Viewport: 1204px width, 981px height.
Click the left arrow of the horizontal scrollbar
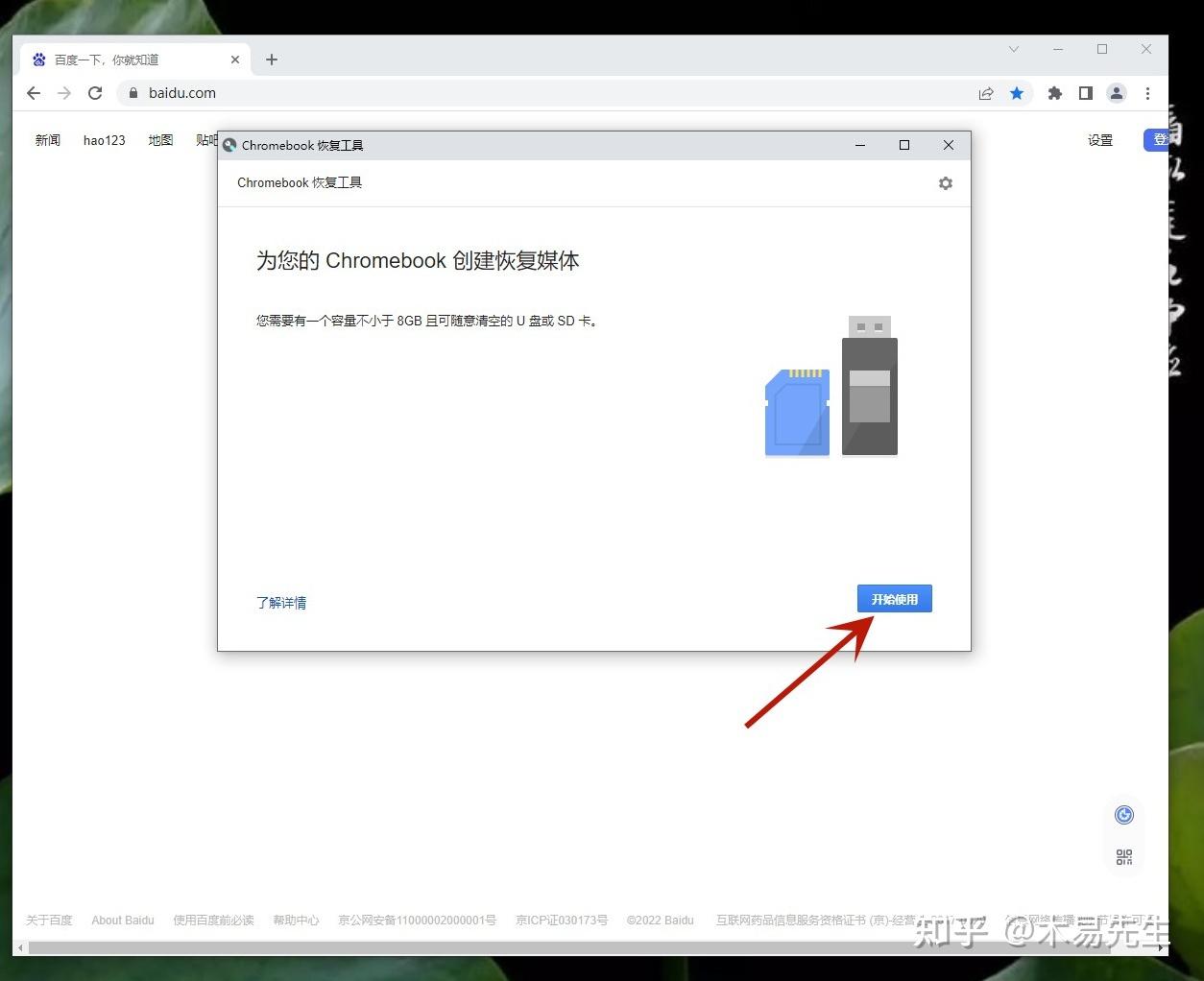(20, 947)
